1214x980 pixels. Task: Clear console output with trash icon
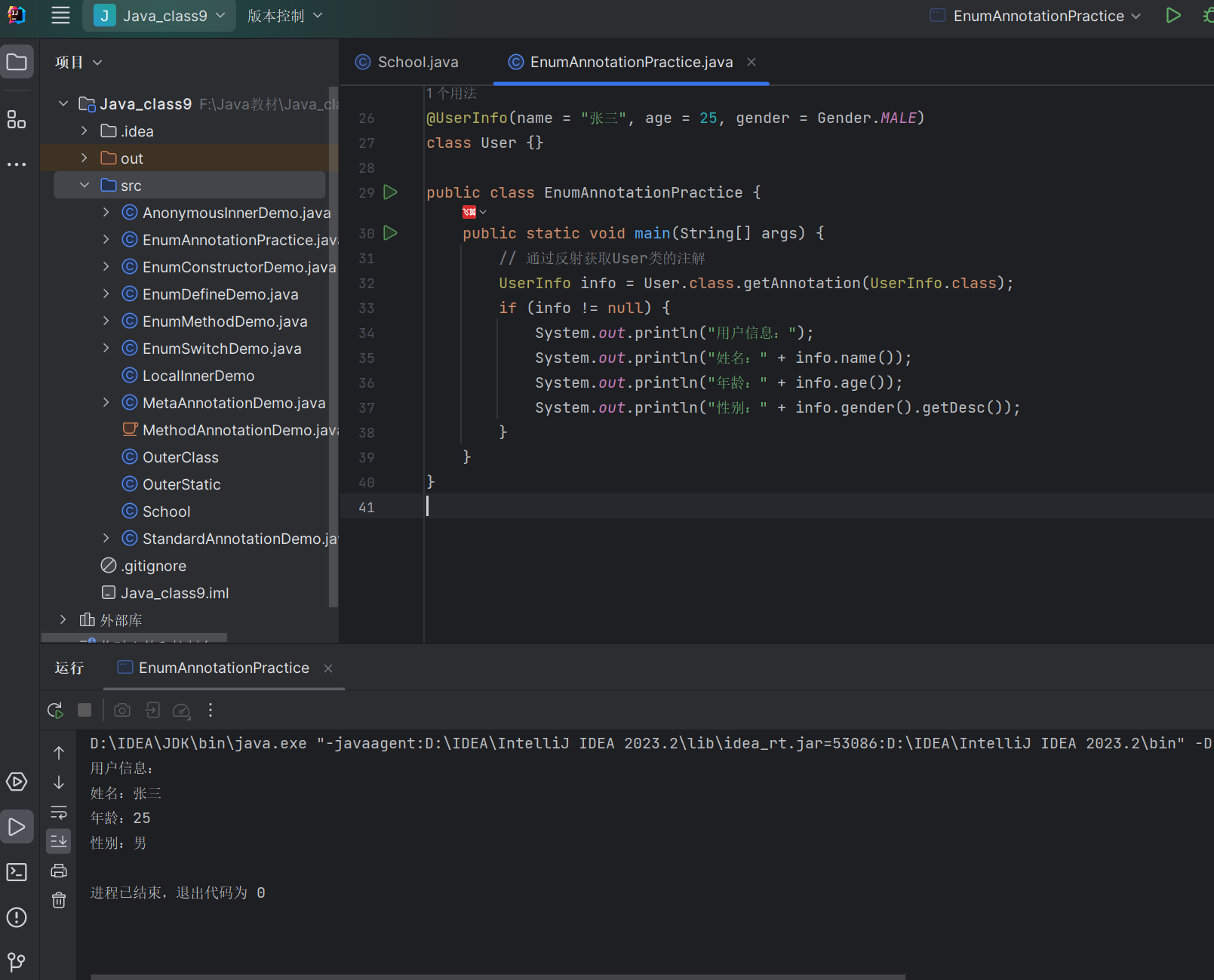(x=59, y=900)
